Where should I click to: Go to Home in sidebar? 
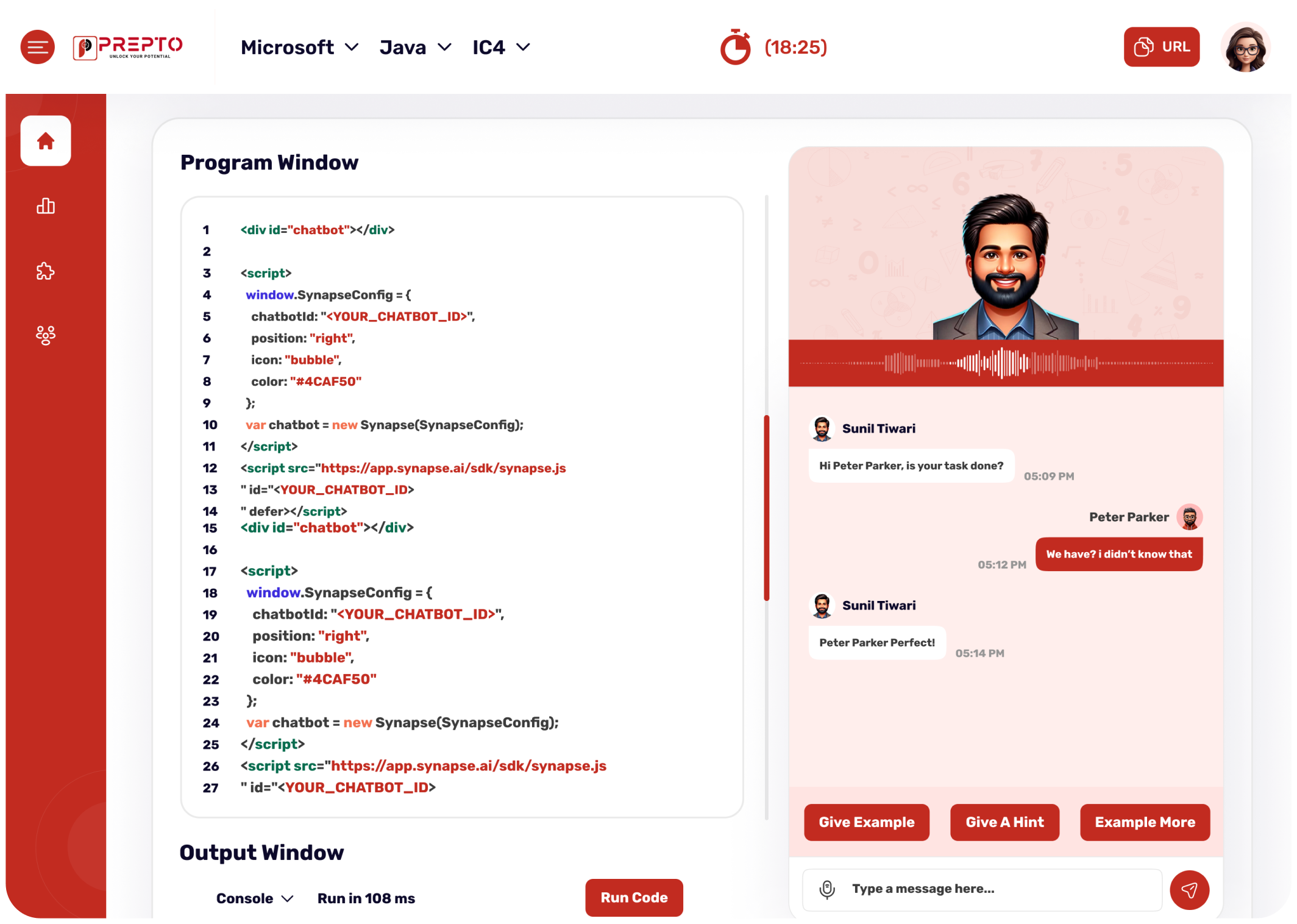pos(46,141)
